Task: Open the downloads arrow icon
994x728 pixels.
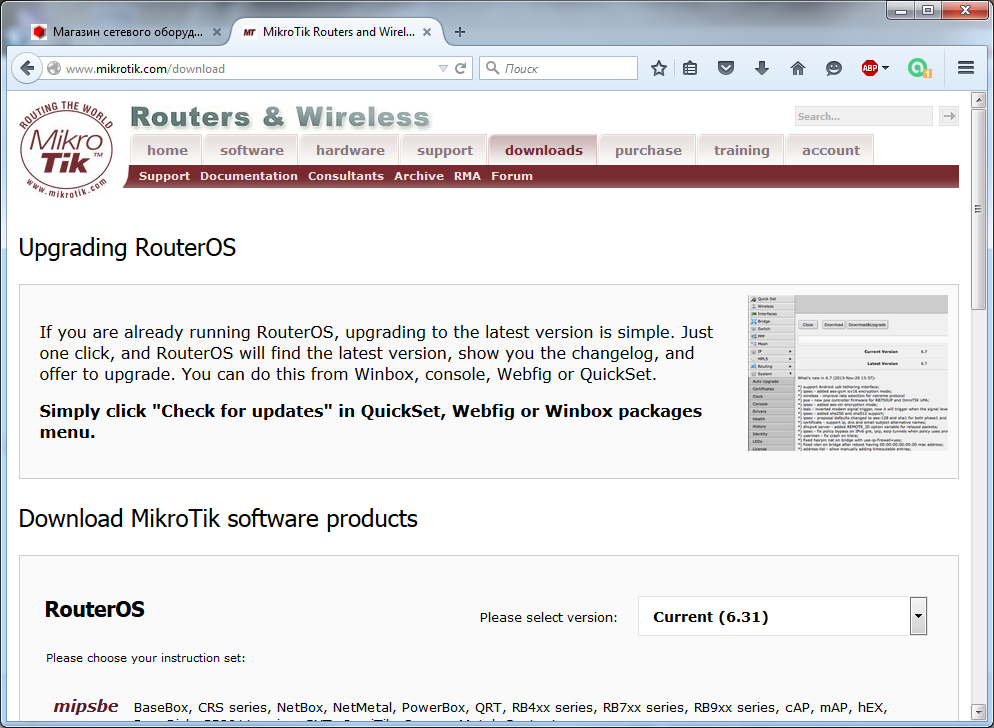Action: [762, 68]
